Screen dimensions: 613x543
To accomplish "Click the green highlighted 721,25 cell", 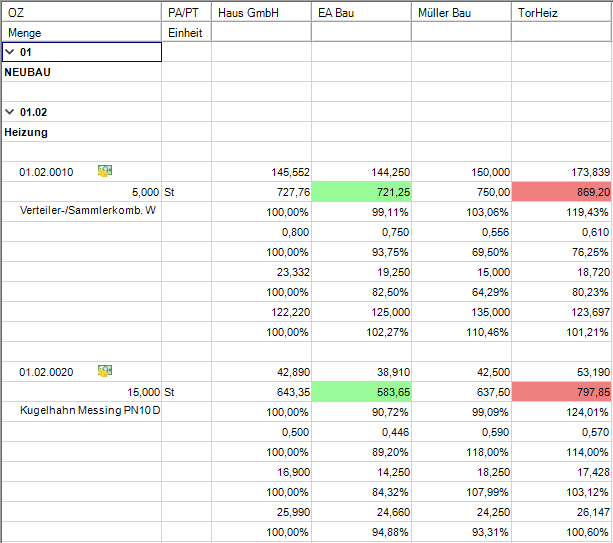I will point(361,192).
